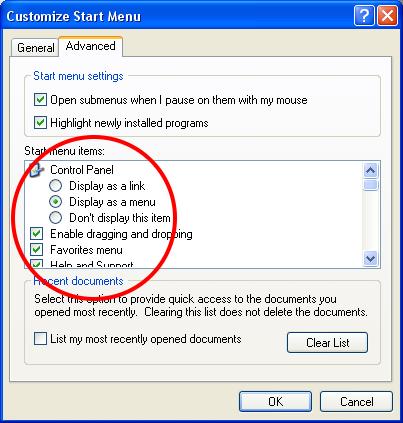The image size is (403, 423).
Task: Click the list scroll down arrow
Action: click(371, 258)
